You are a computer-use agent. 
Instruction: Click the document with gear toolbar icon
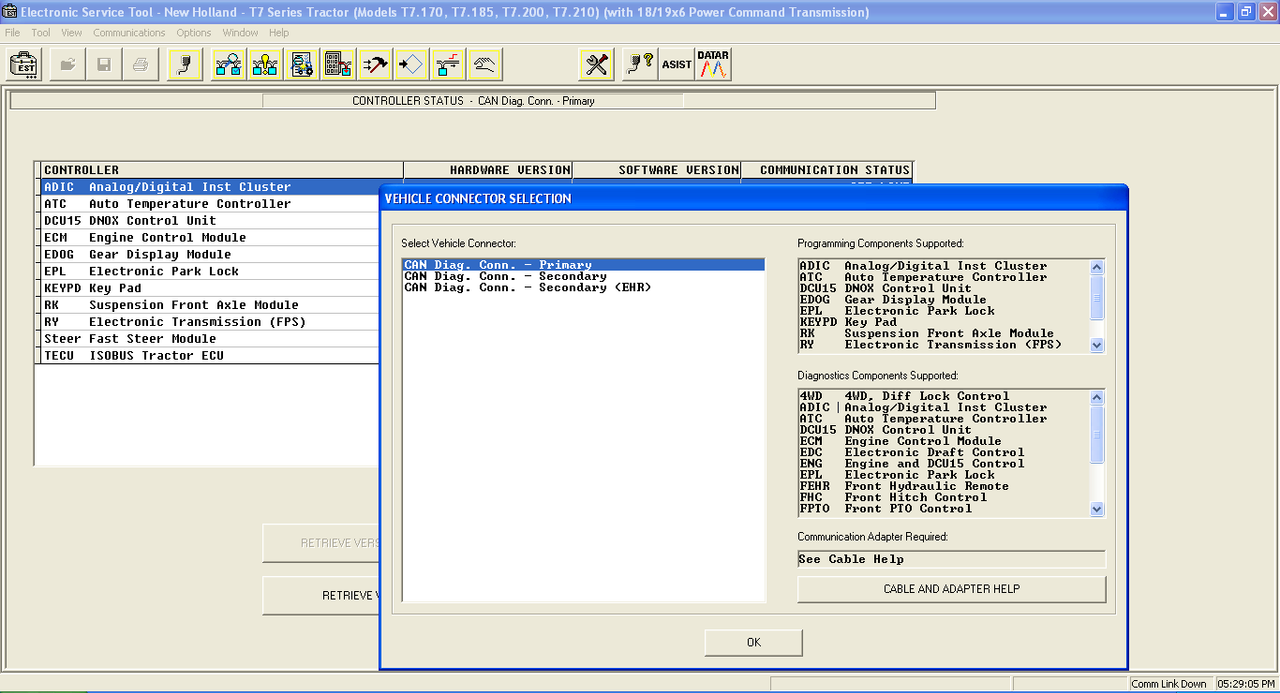pos(302,65)
